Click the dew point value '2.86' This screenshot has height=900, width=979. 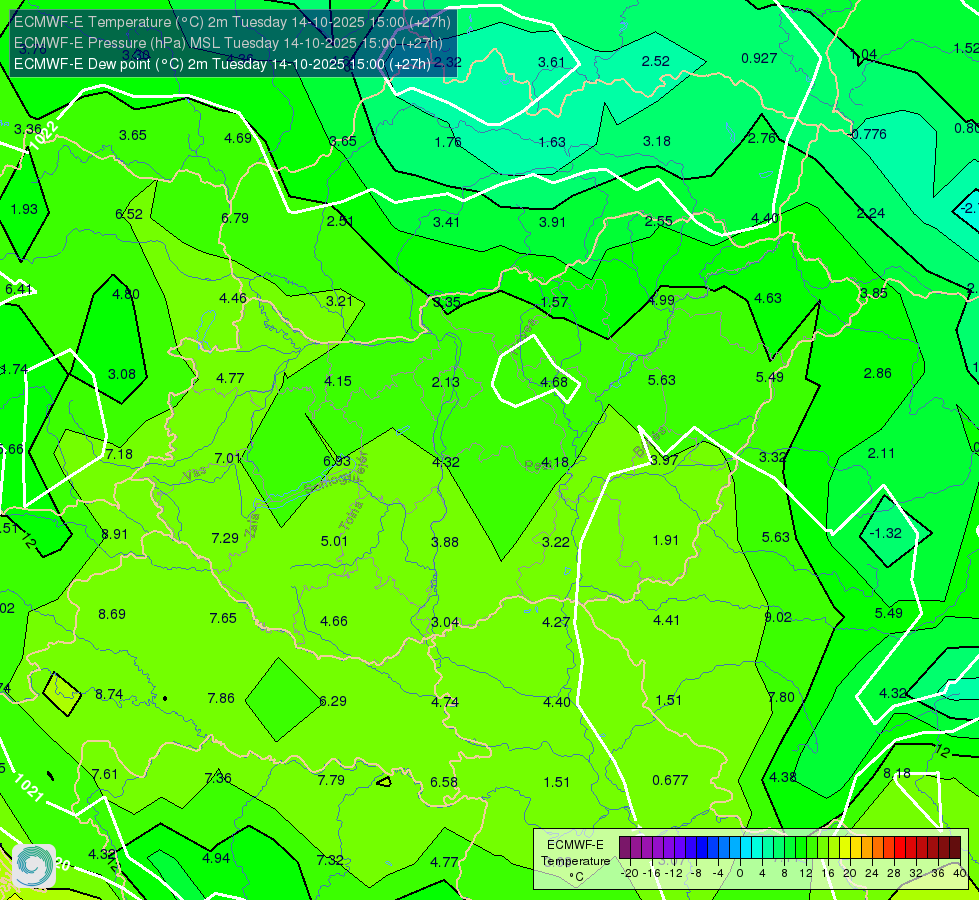(x=877, y=373)
